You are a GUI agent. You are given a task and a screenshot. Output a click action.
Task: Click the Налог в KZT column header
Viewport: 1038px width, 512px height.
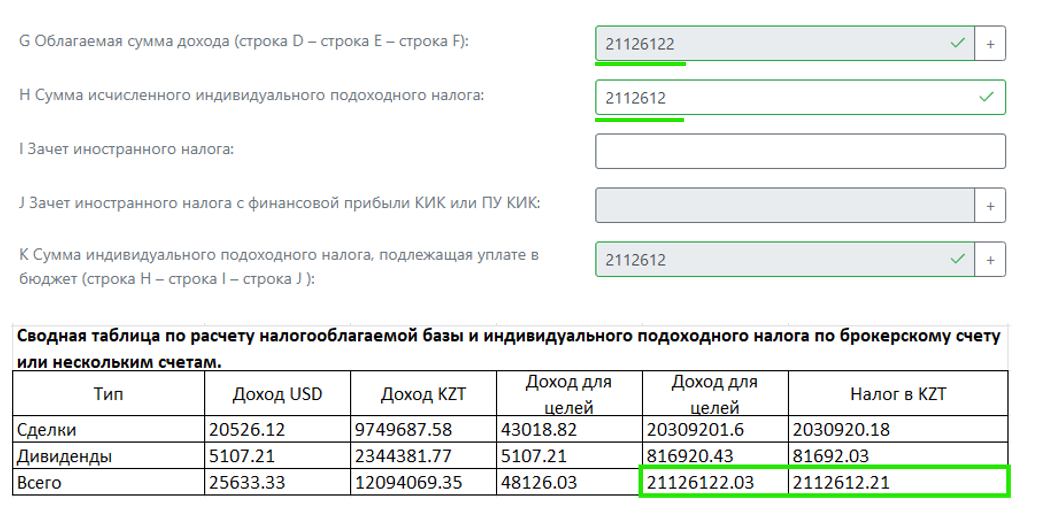(x=898, y=394)
